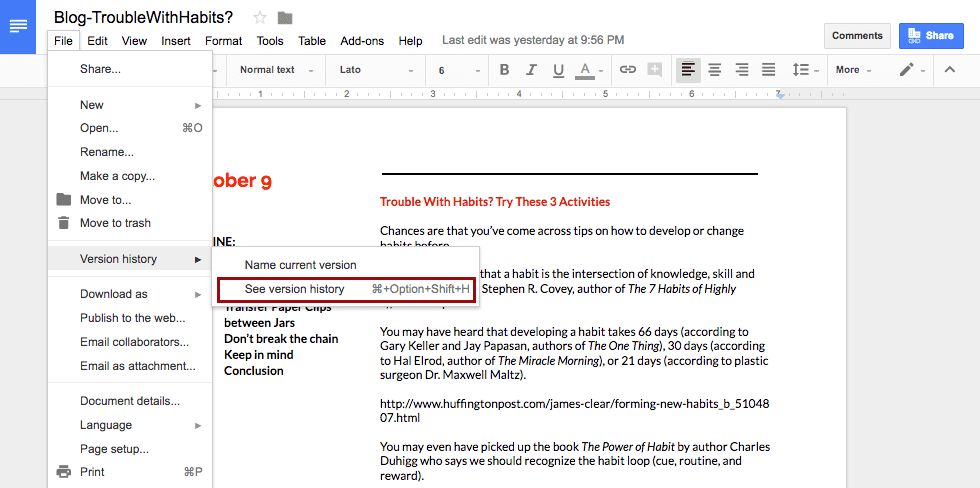Open the font size dropdown showing 6
980x488 pixels.
[x=458, y=70]
